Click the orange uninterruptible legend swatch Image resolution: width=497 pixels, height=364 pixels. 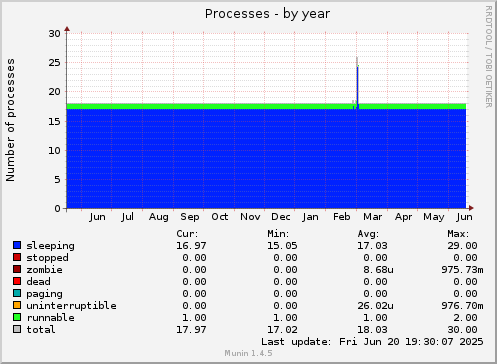(17, 305)
